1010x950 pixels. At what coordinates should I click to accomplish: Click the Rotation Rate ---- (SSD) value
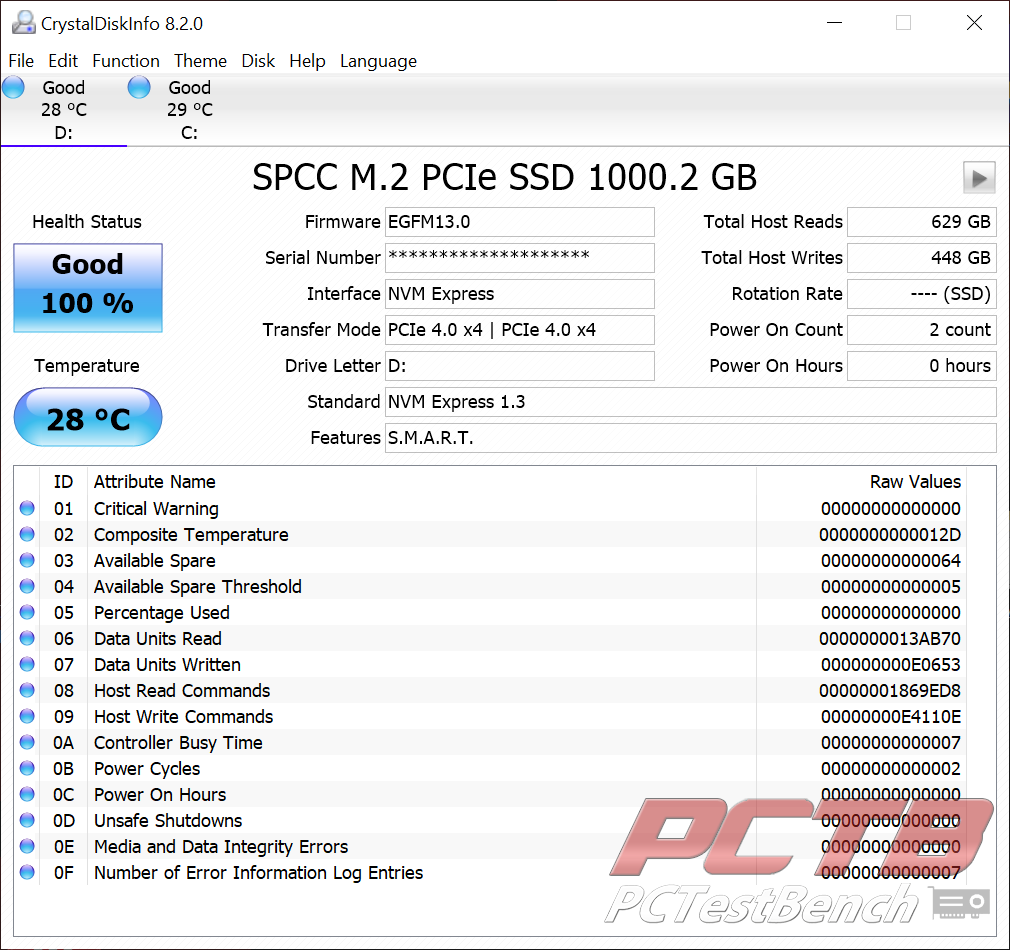(x=922, y=294)
